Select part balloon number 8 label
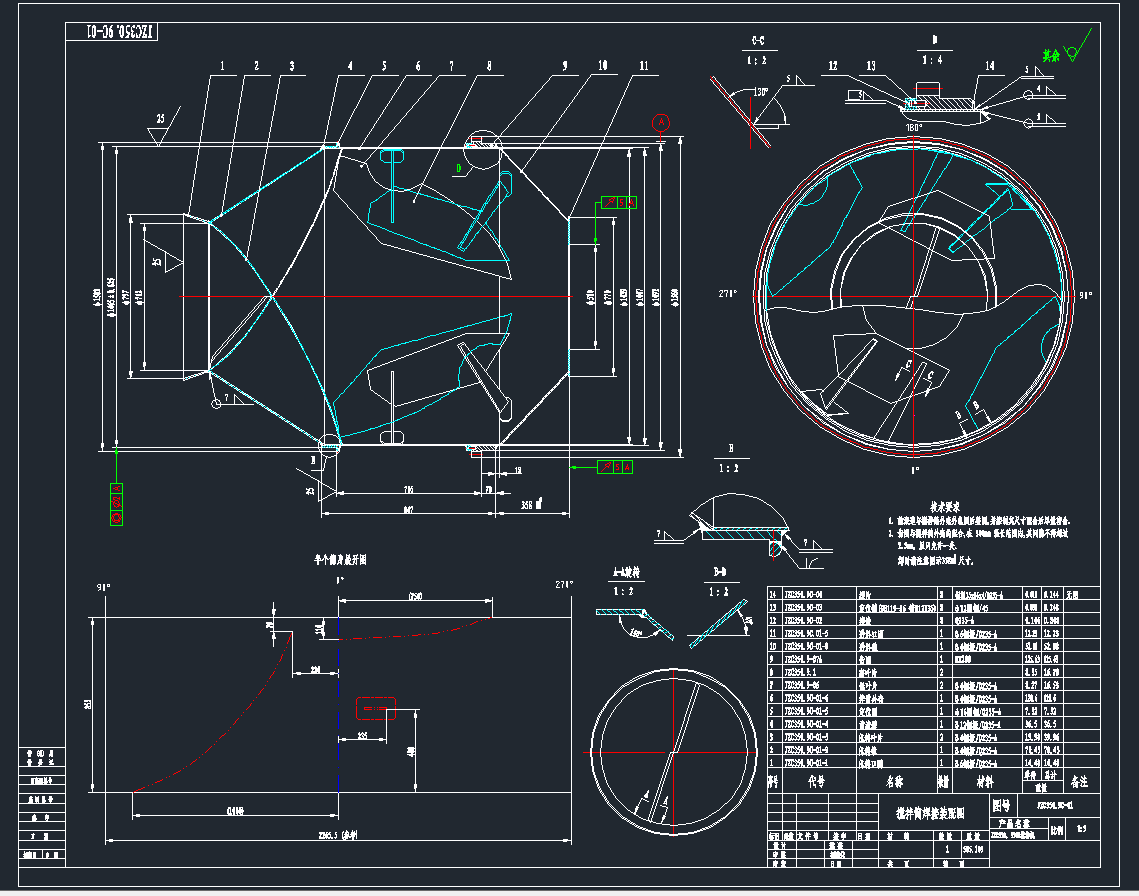 (489, 66)
